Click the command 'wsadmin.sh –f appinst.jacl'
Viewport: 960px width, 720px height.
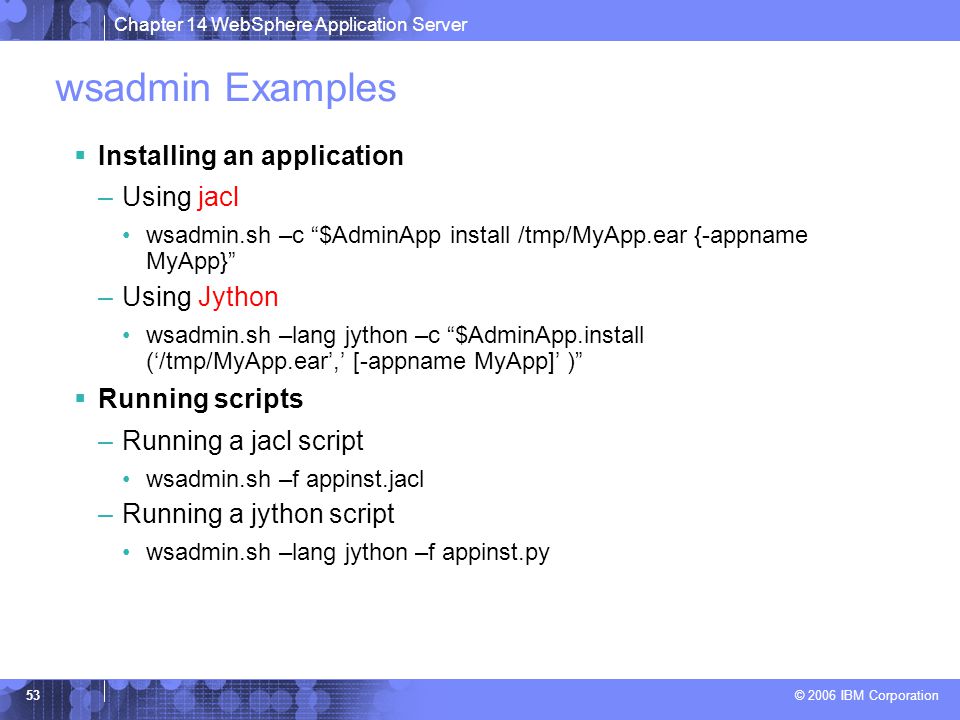coord(285,479)
